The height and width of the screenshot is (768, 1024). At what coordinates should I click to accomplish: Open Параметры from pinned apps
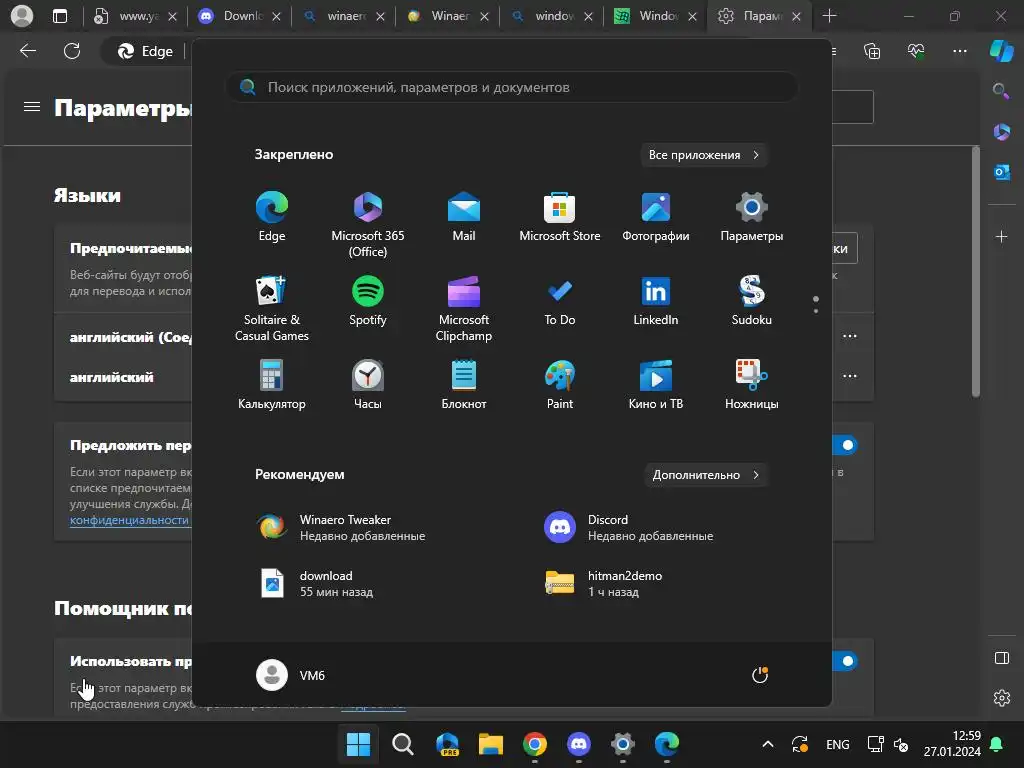click(752, 217)
